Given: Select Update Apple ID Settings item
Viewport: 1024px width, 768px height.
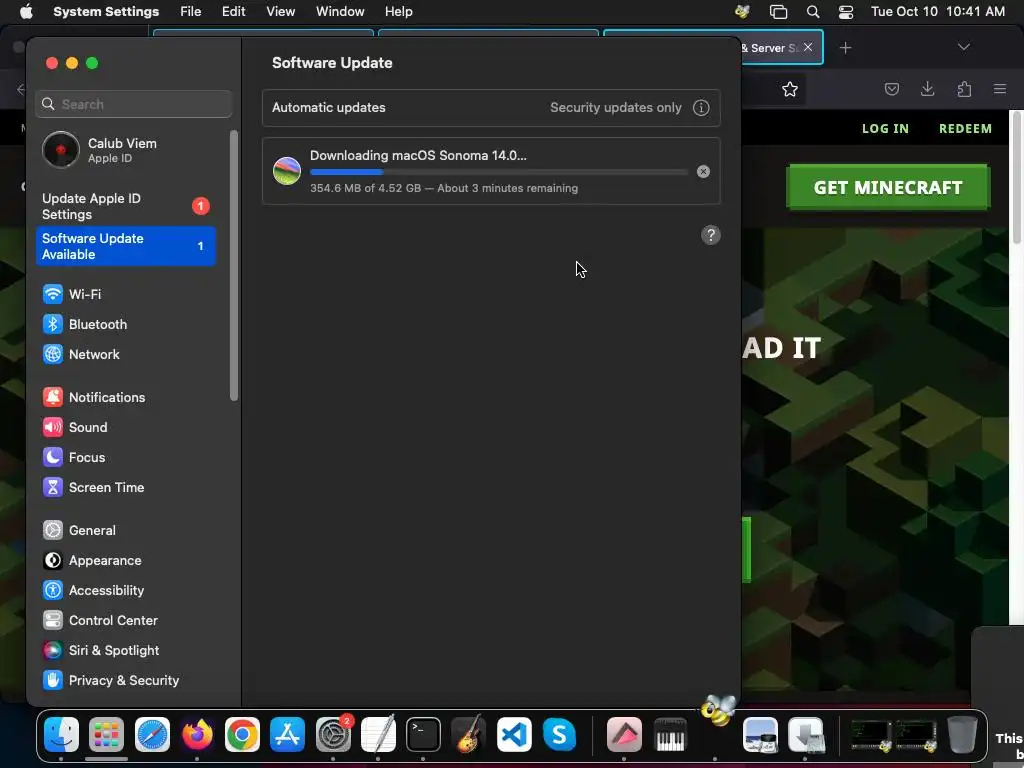Looking at the screenshot, I should pyautogui.click(x=125, y=206).
